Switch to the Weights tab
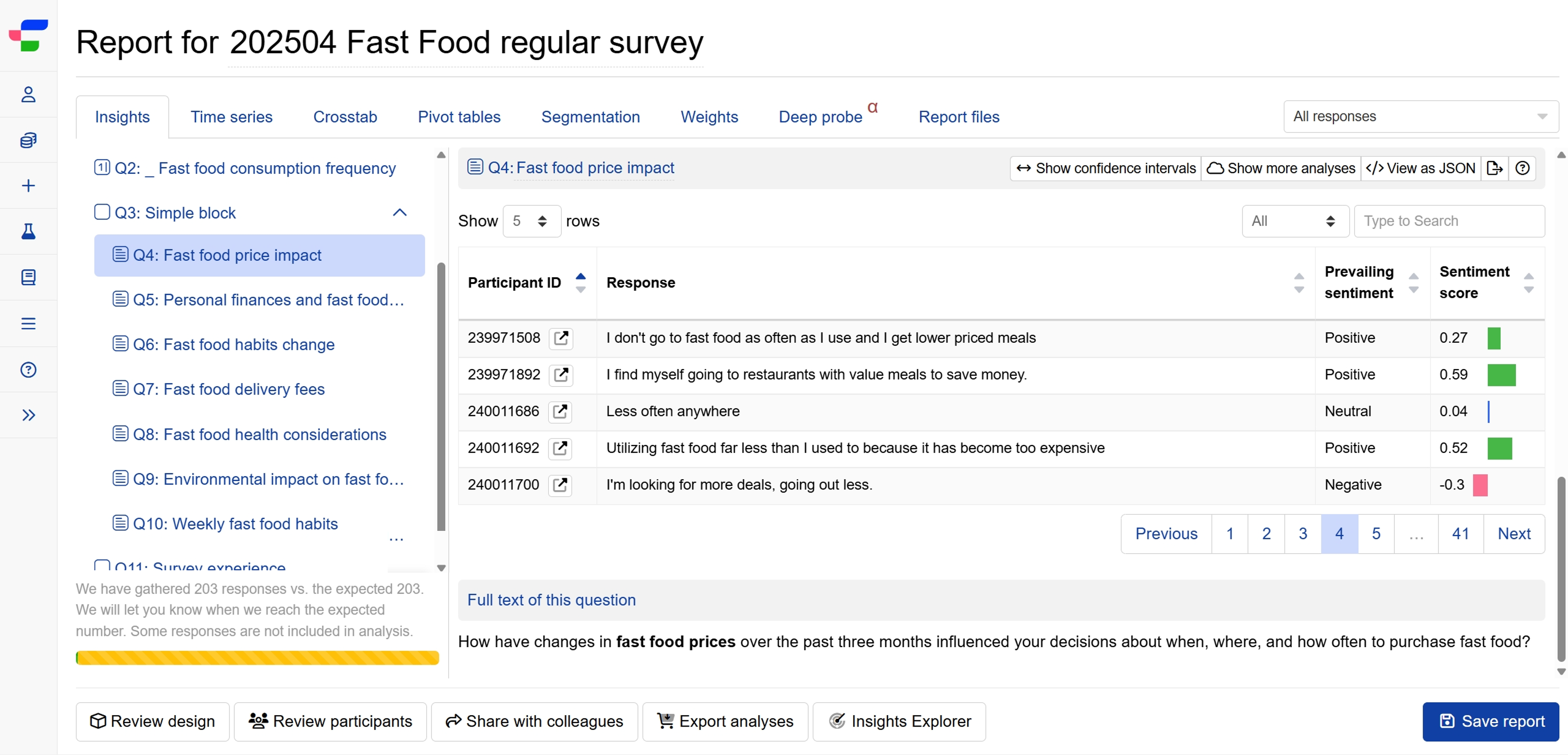Viewport: 1568px width, 755px height. point(709,117)
